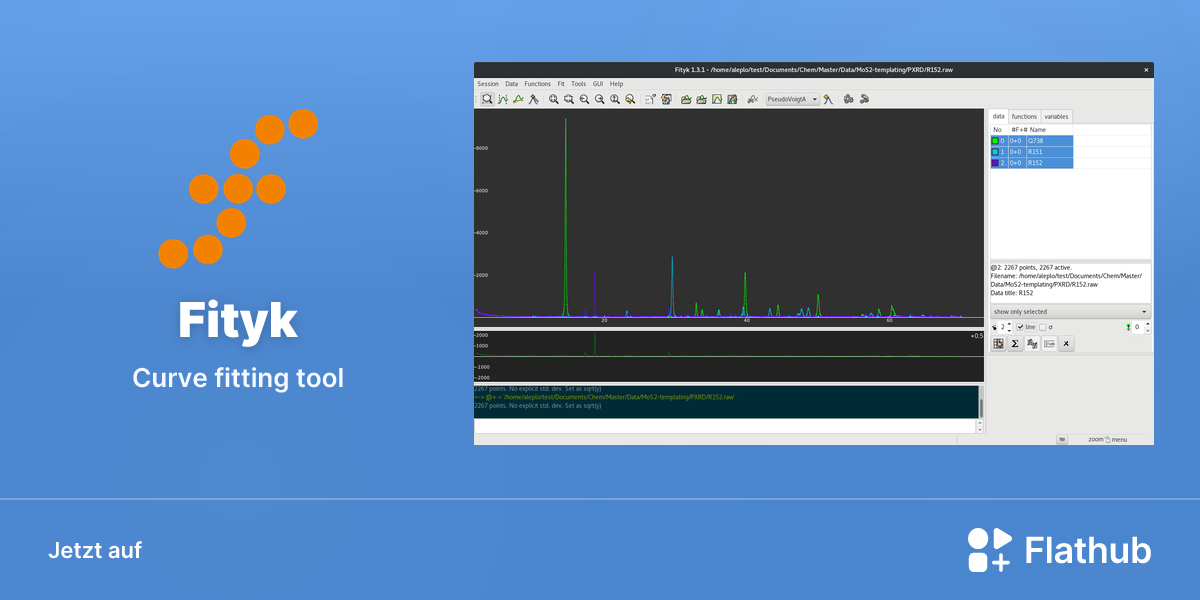Select the Q738 dataset row
Screen dimensions: 1200x600
[1031, 141]
